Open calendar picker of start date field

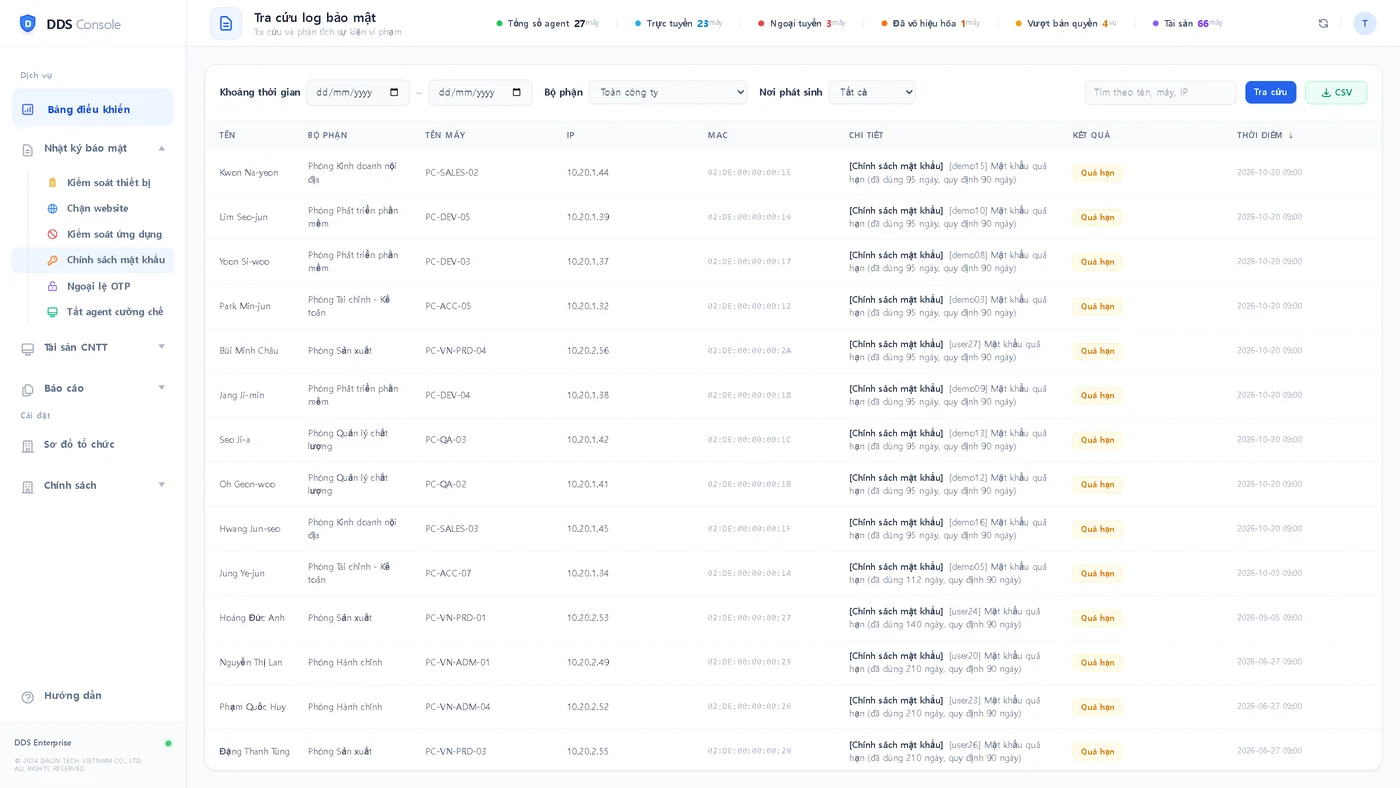394,93
